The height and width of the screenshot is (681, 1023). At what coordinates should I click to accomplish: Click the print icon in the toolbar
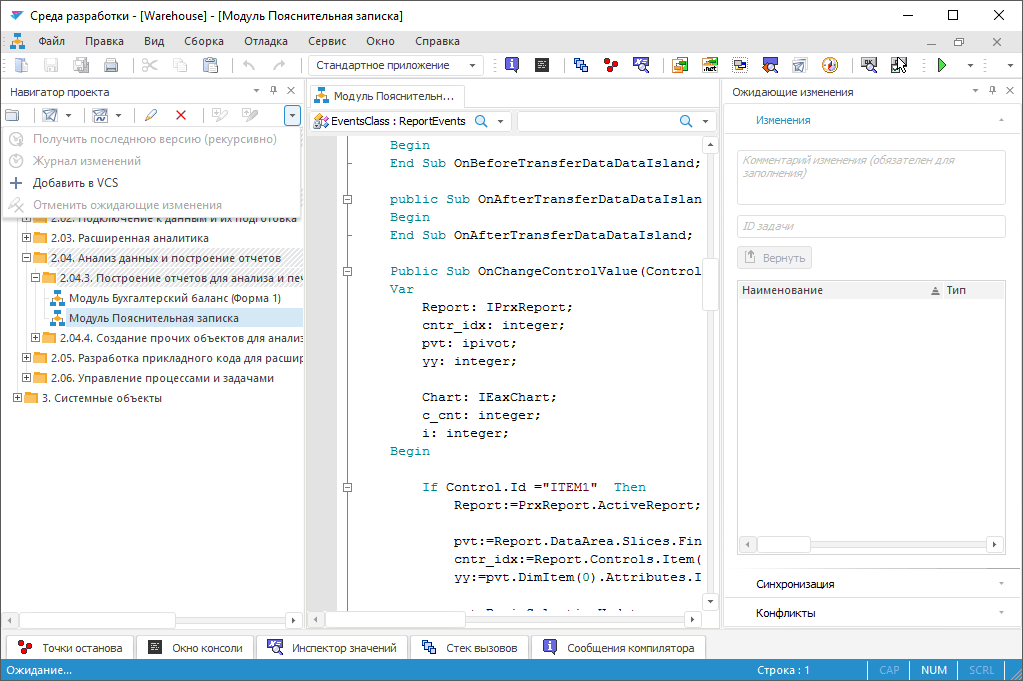tap(111, 65)
